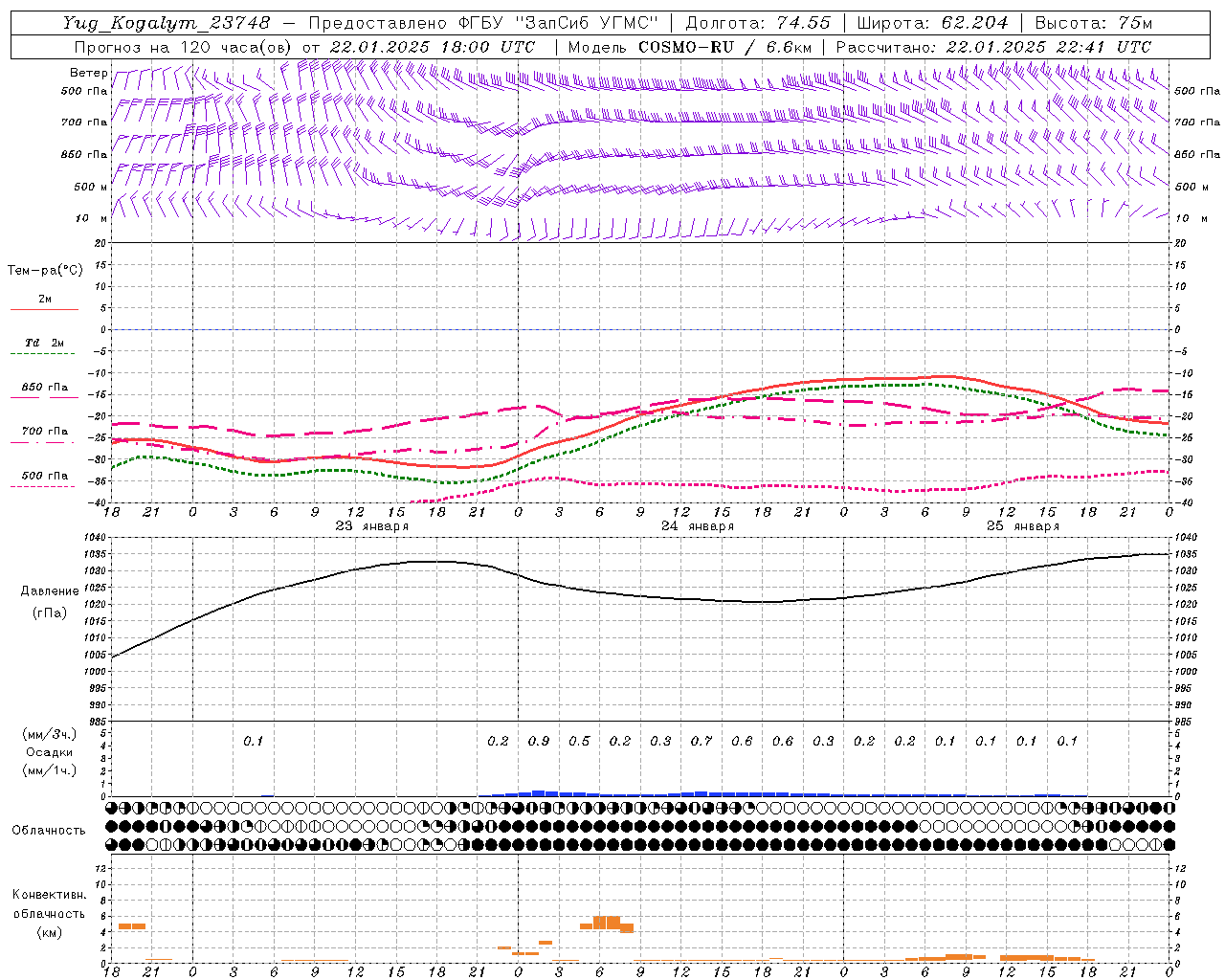
Task: Click the 0.9 precipitation value
Action: point(539,741)
